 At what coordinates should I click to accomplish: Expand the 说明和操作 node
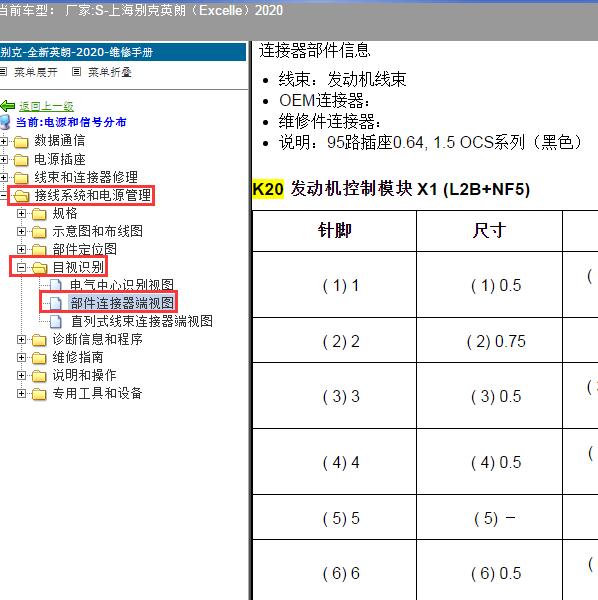click(x=21, y=375)
